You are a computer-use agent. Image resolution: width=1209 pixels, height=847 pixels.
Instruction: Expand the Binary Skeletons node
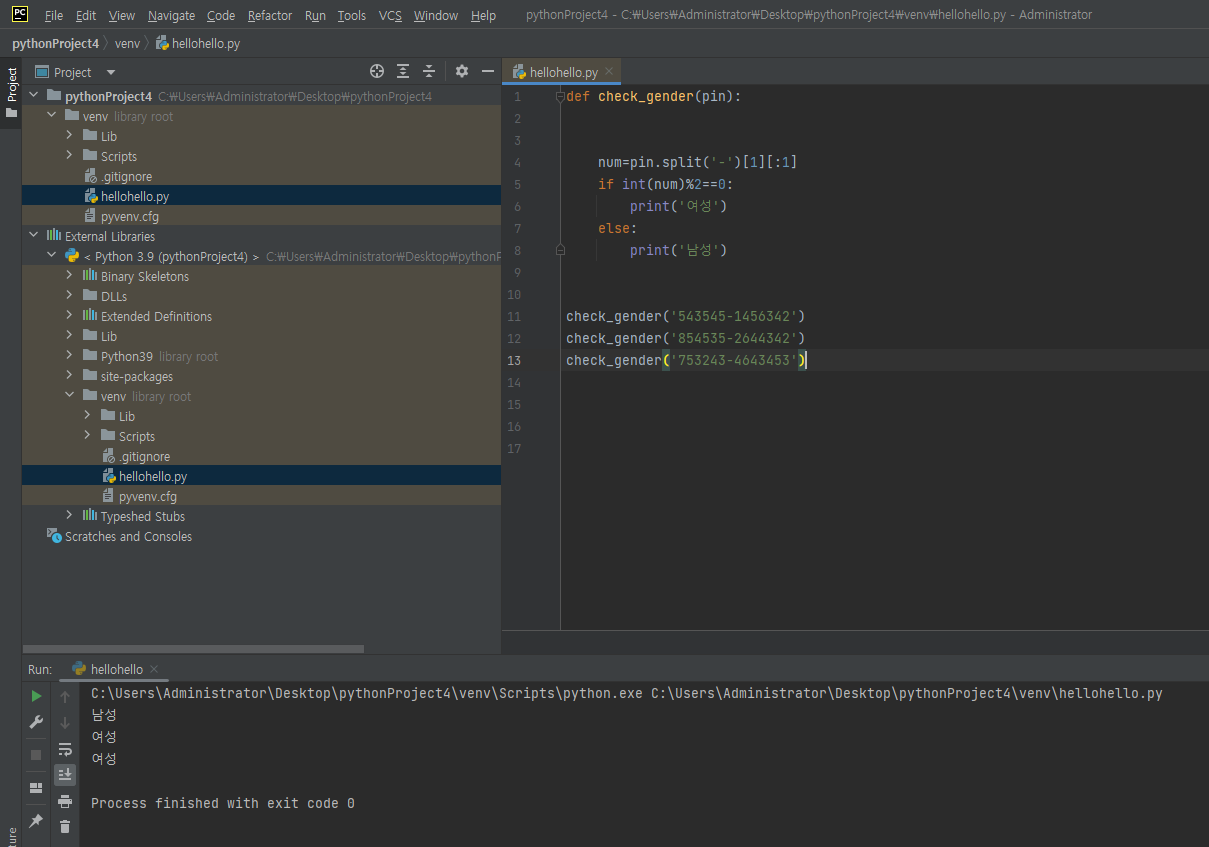coord(69,276)
